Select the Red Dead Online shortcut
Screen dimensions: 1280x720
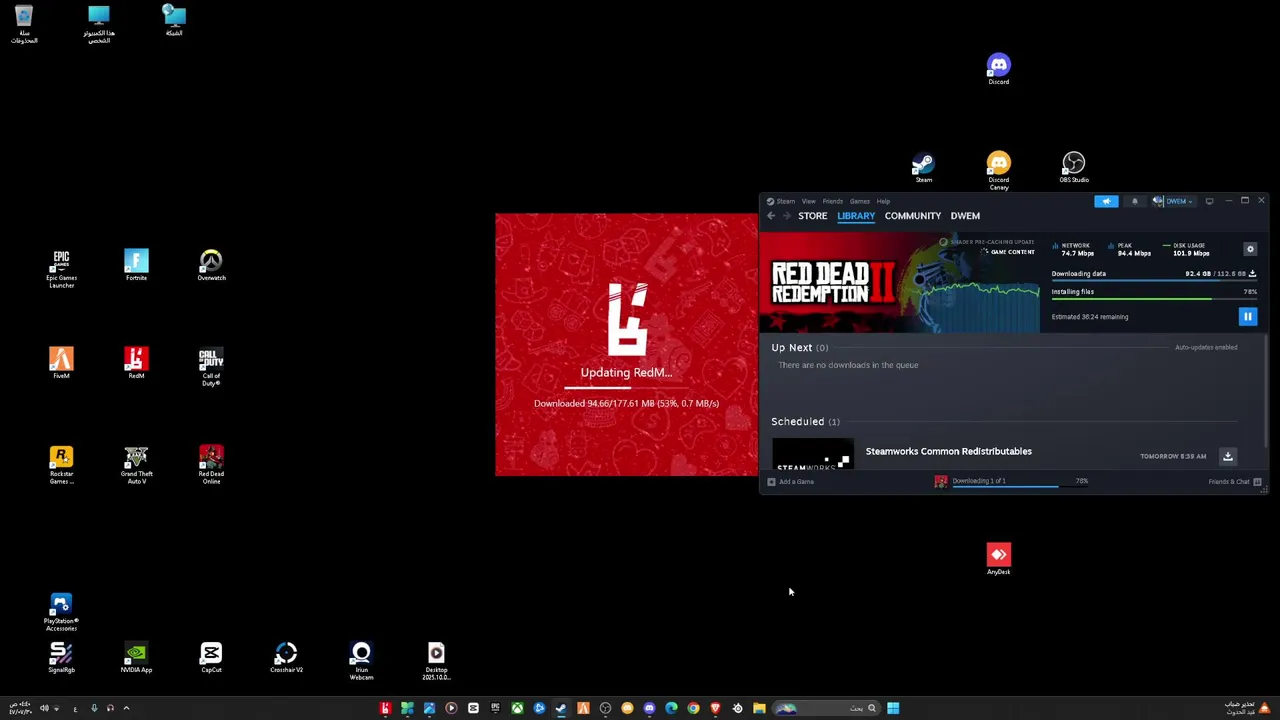211,466
